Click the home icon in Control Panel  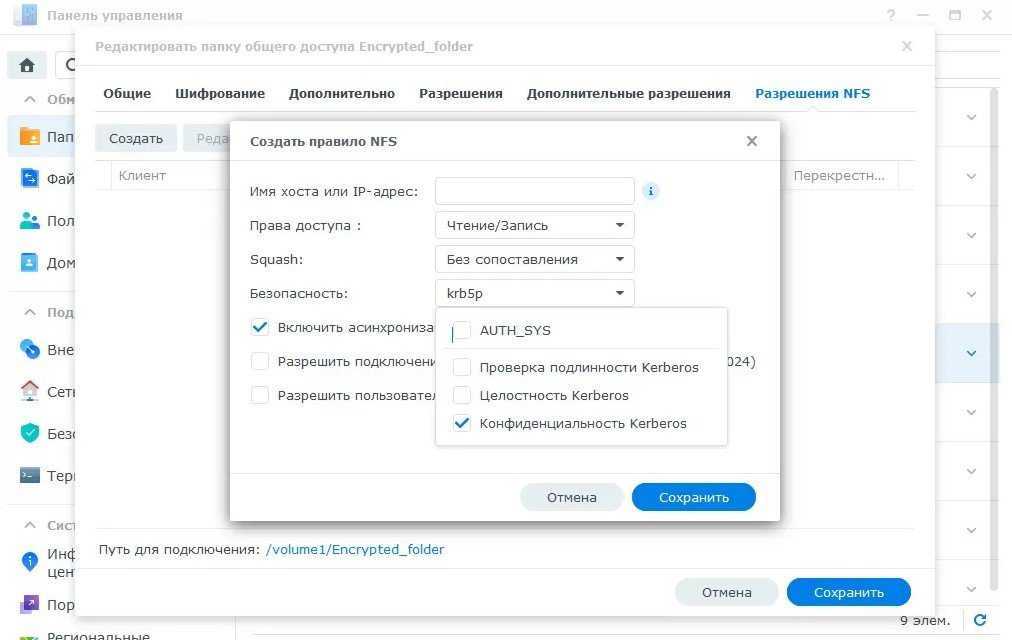(x=27, y=65)
